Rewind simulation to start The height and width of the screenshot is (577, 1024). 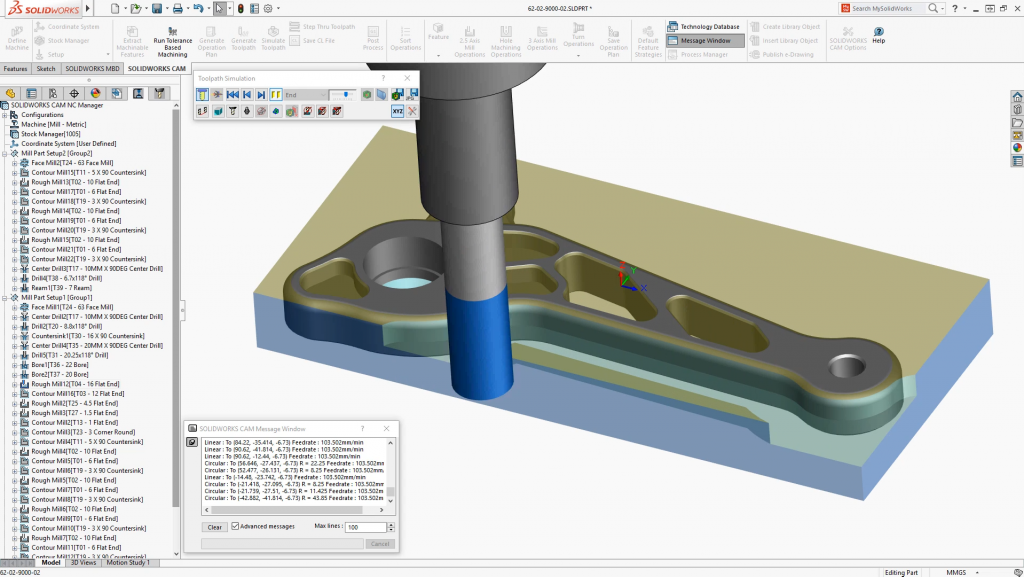click(232, 95)
